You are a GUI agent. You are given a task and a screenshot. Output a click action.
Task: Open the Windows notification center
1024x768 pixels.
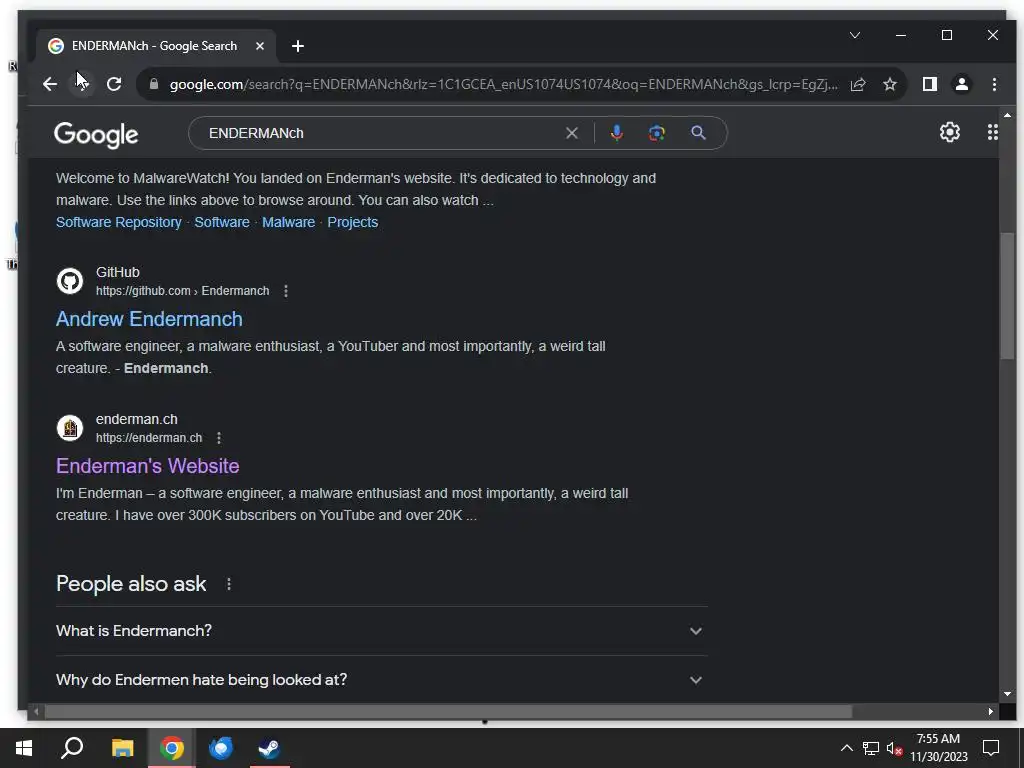[991, 748]
